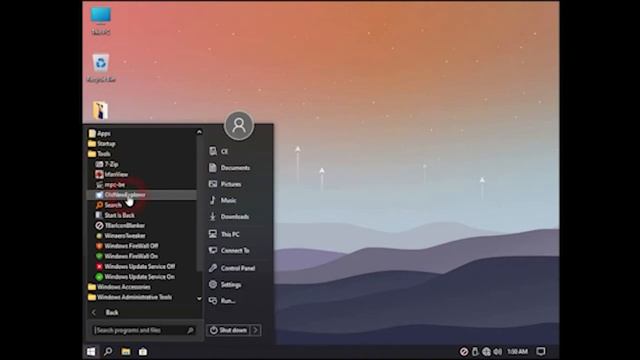The image size is (640, 360).
Task: Run Windows Update Service On shortcut
Action: tap(135, 276)
